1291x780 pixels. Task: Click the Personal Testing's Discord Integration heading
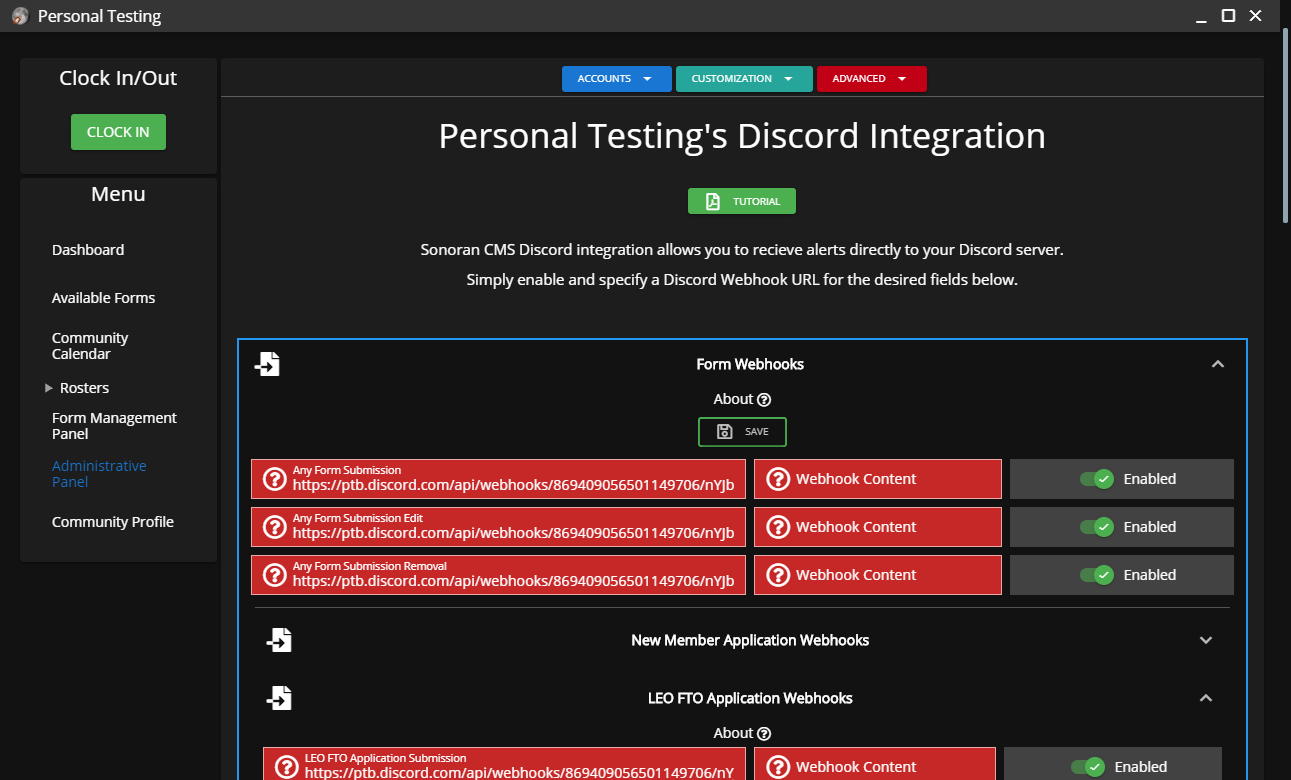742,136
